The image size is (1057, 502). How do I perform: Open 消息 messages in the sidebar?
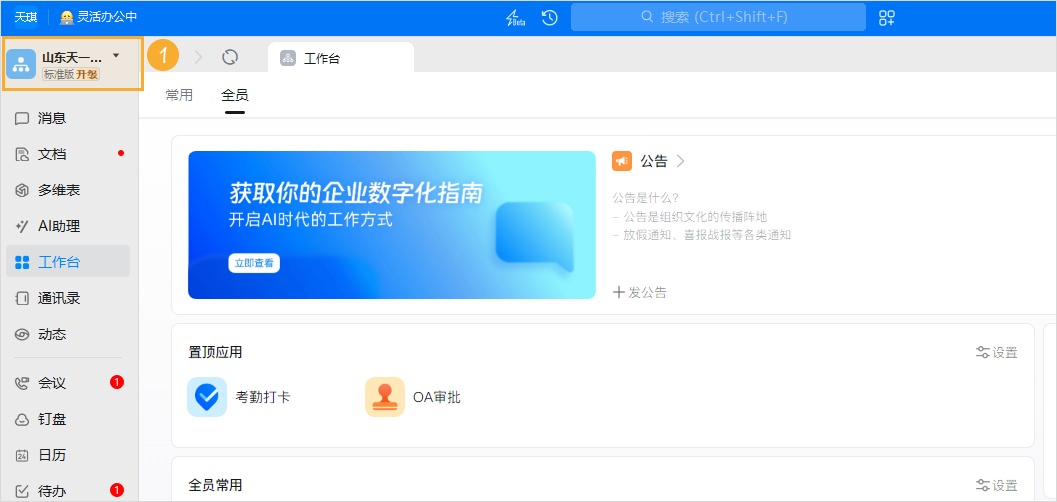tap(52, 118)
